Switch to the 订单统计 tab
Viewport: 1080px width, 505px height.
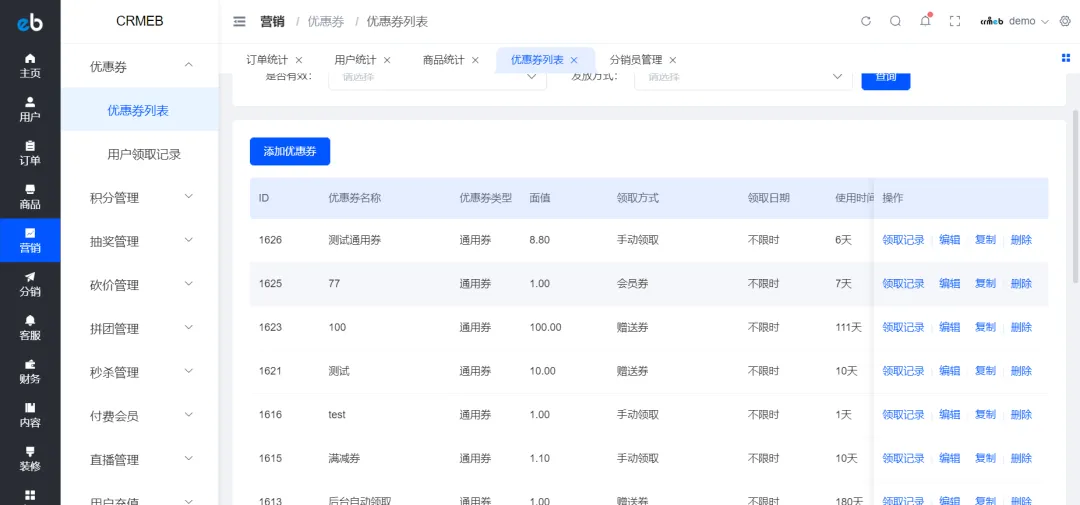pyautogui.click(x=267, y=60)
